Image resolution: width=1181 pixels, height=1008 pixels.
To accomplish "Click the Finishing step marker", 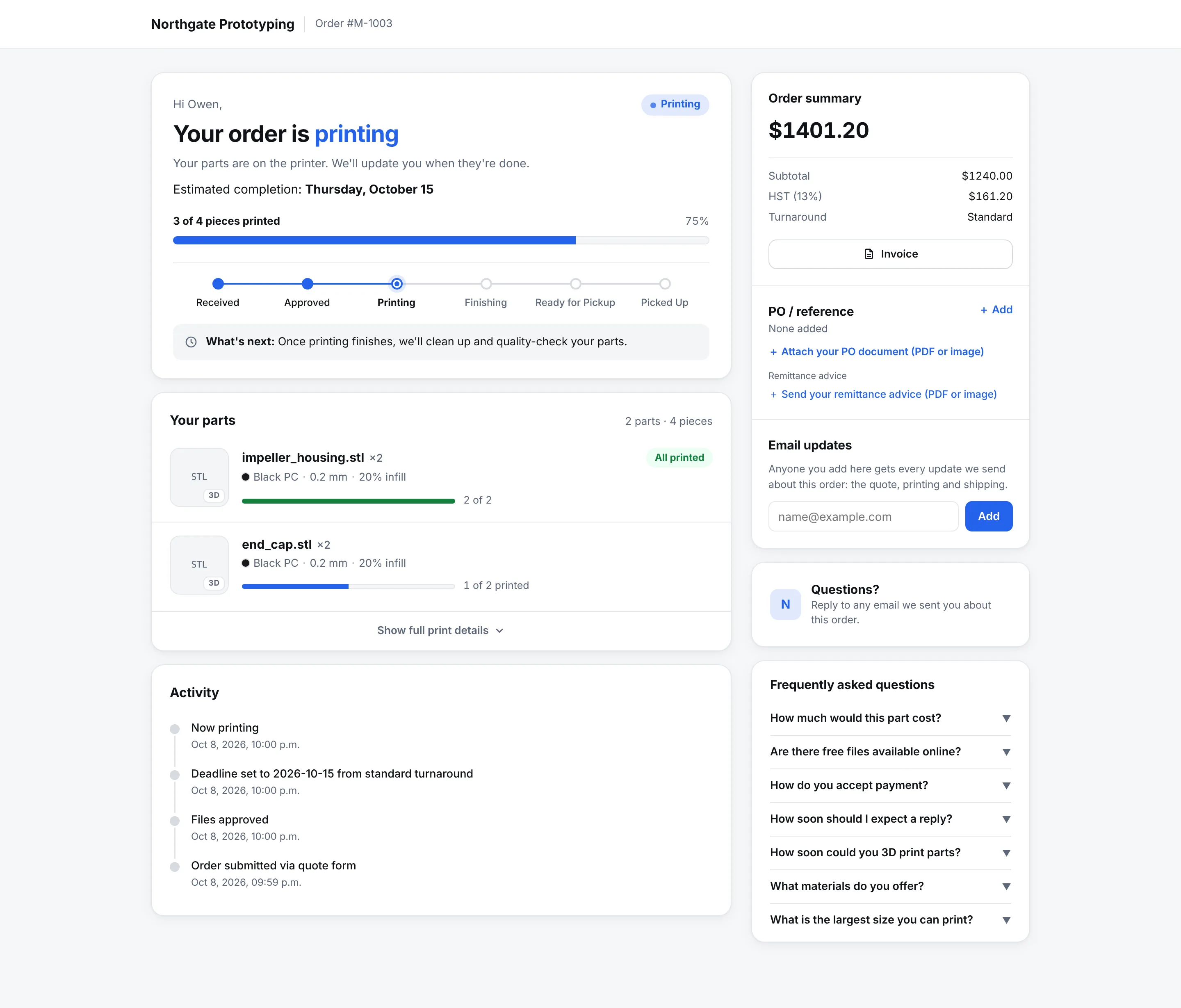I will (486, 283).
